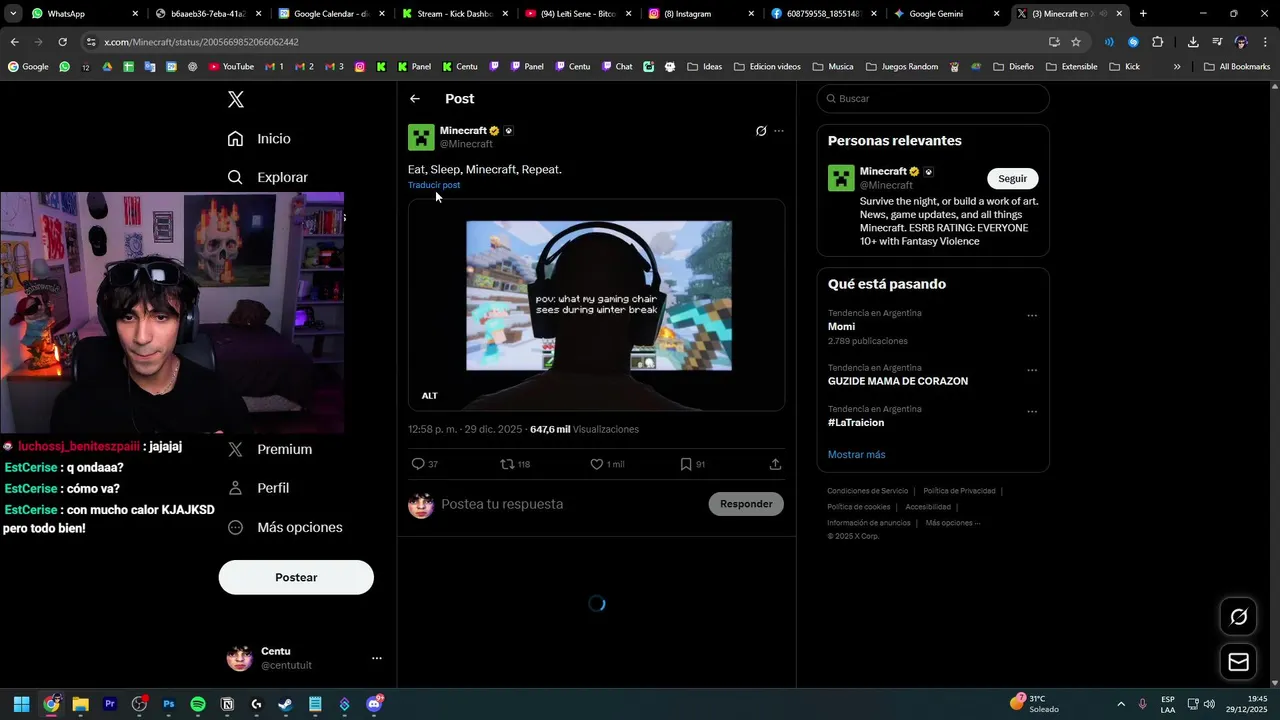1280x720 pixels.
Task: Click Traducir post link
Action: click(434, 185)
